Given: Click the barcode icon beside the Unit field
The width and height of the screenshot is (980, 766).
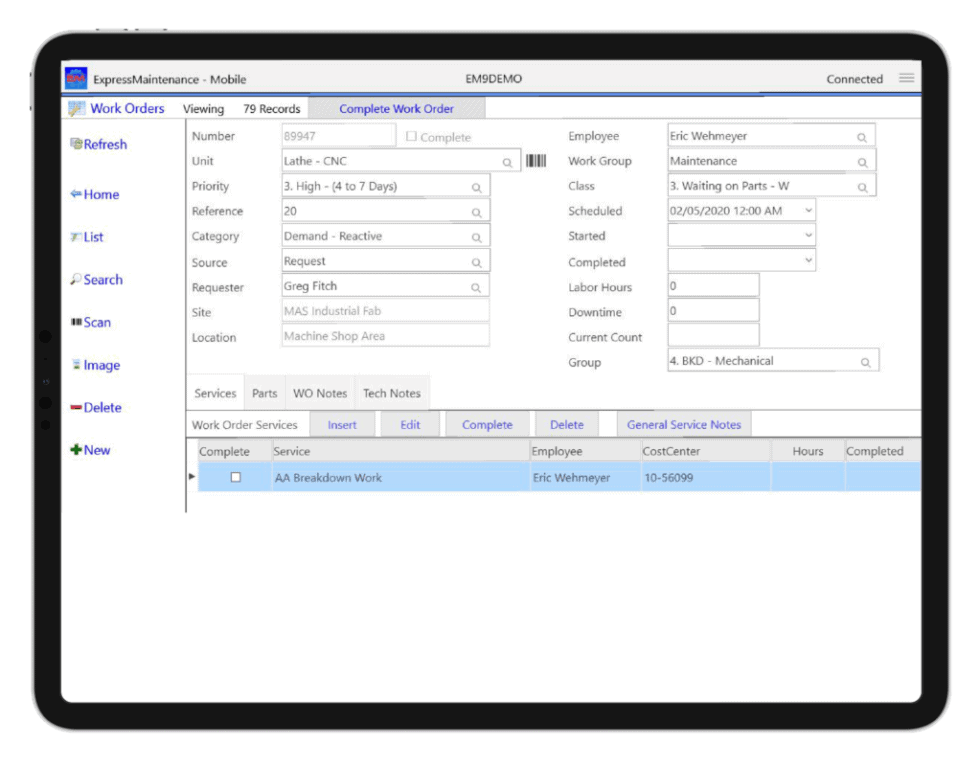Looking at the screenshot, I should tap(537, 161).
